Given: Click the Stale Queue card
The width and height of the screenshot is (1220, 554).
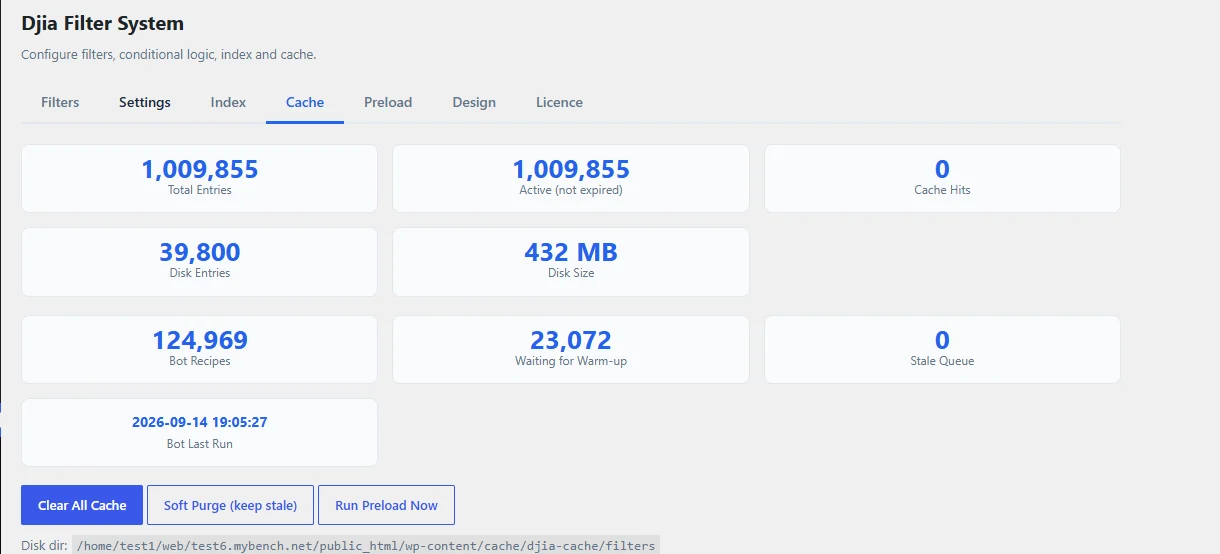Looking at the screenshot, I should [x=942, y=349].
